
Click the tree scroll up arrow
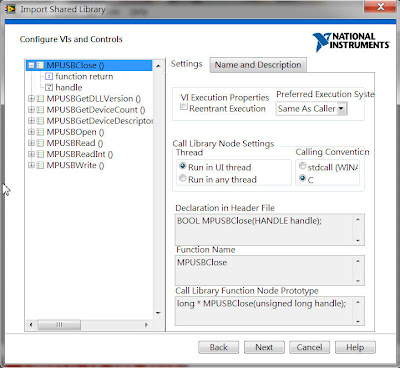(158, 66)
